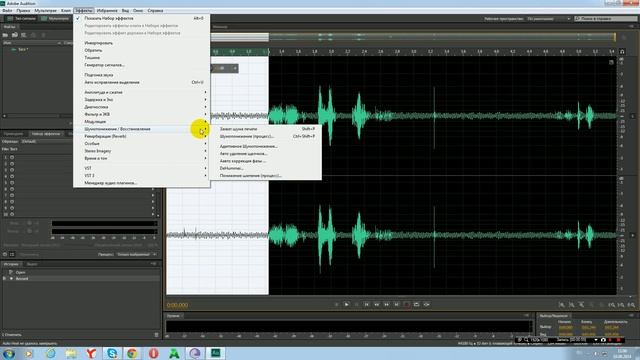
Task: Click the first zoom icon, Zoom In Amplitude
Action: (562, 305)
